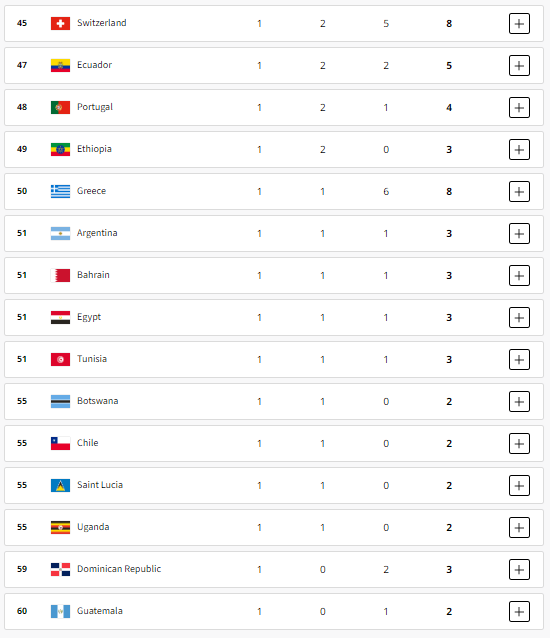Expand Dominican Republic medal details

coord(519,569)
